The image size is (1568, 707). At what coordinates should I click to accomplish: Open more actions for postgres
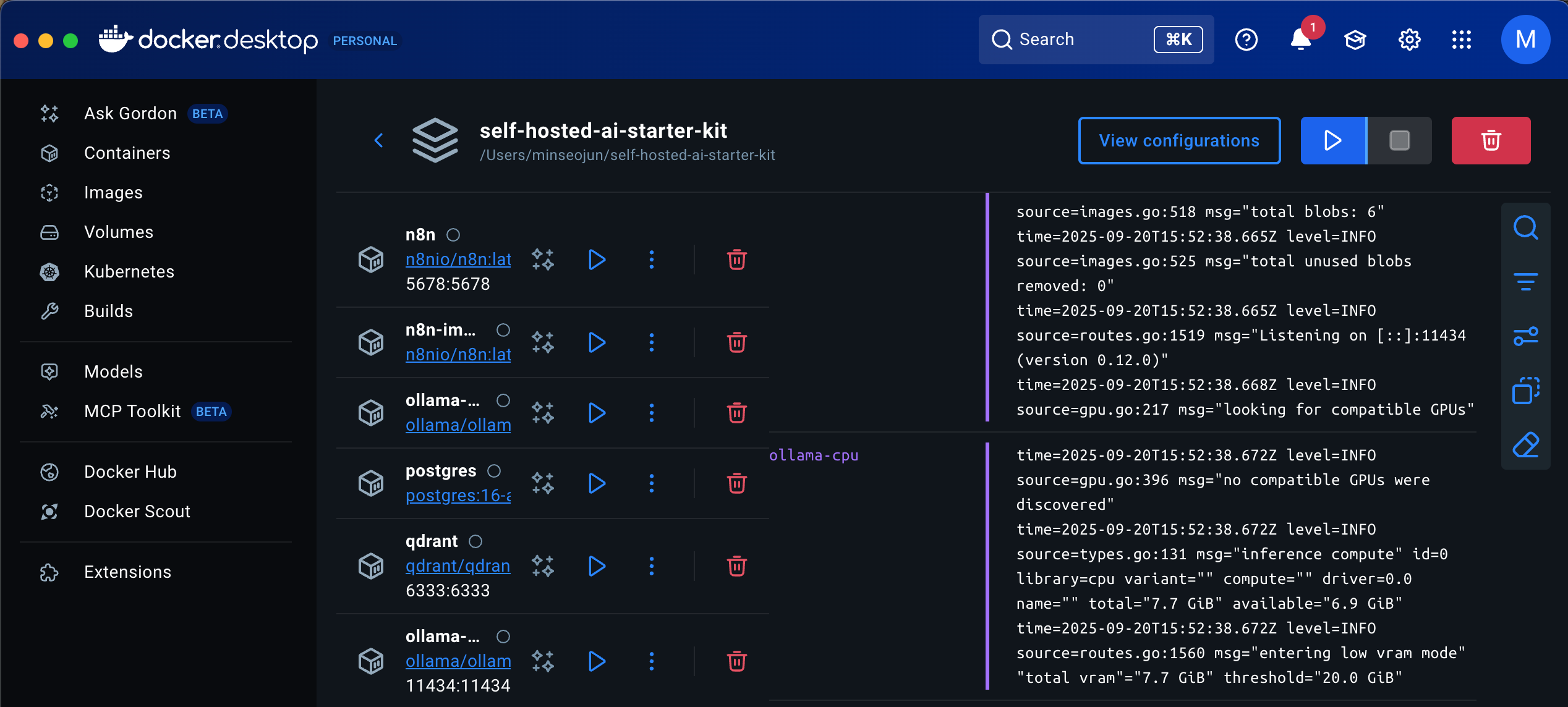pos(651,483)
